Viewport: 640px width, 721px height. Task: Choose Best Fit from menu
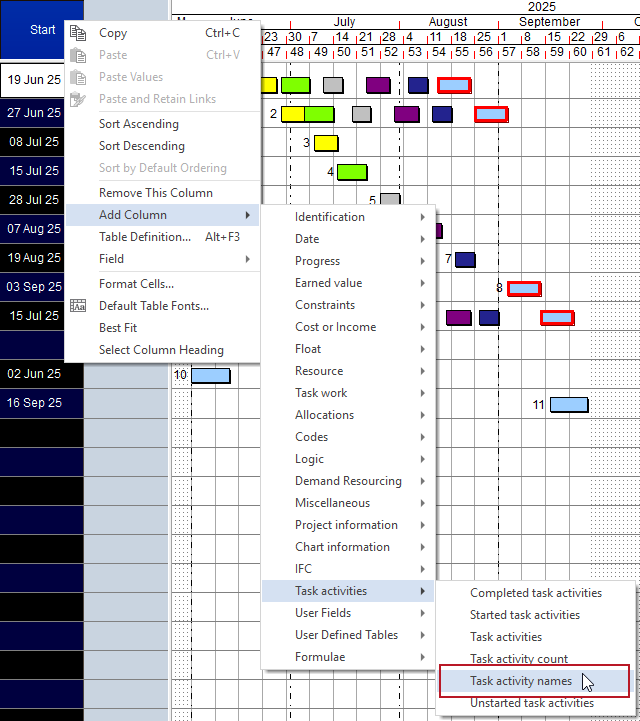pos(163,328)
